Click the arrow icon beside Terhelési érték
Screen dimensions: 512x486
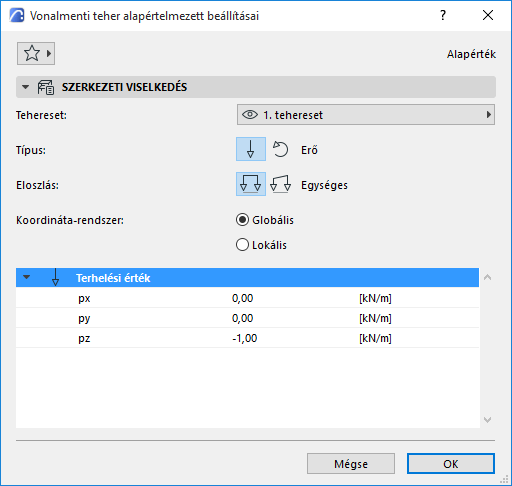(56, 277)
